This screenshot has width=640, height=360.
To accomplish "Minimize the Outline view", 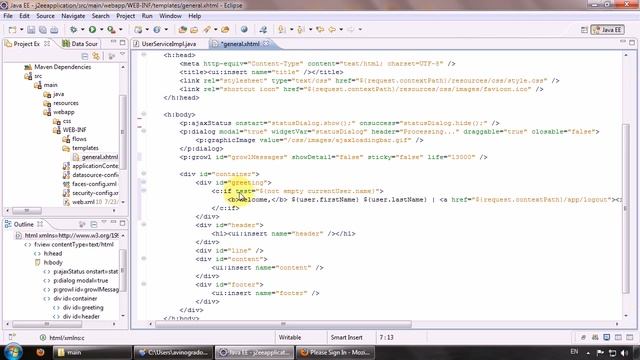I will [x=113, y=223].
